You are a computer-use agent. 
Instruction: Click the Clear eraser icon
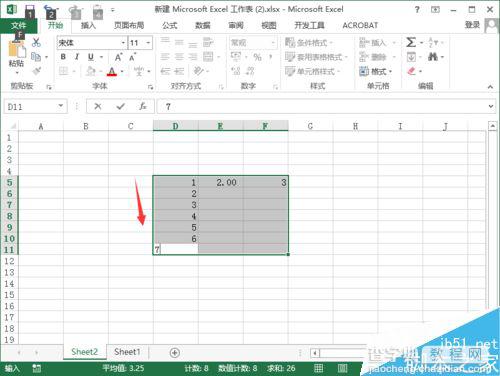[412, 71]
